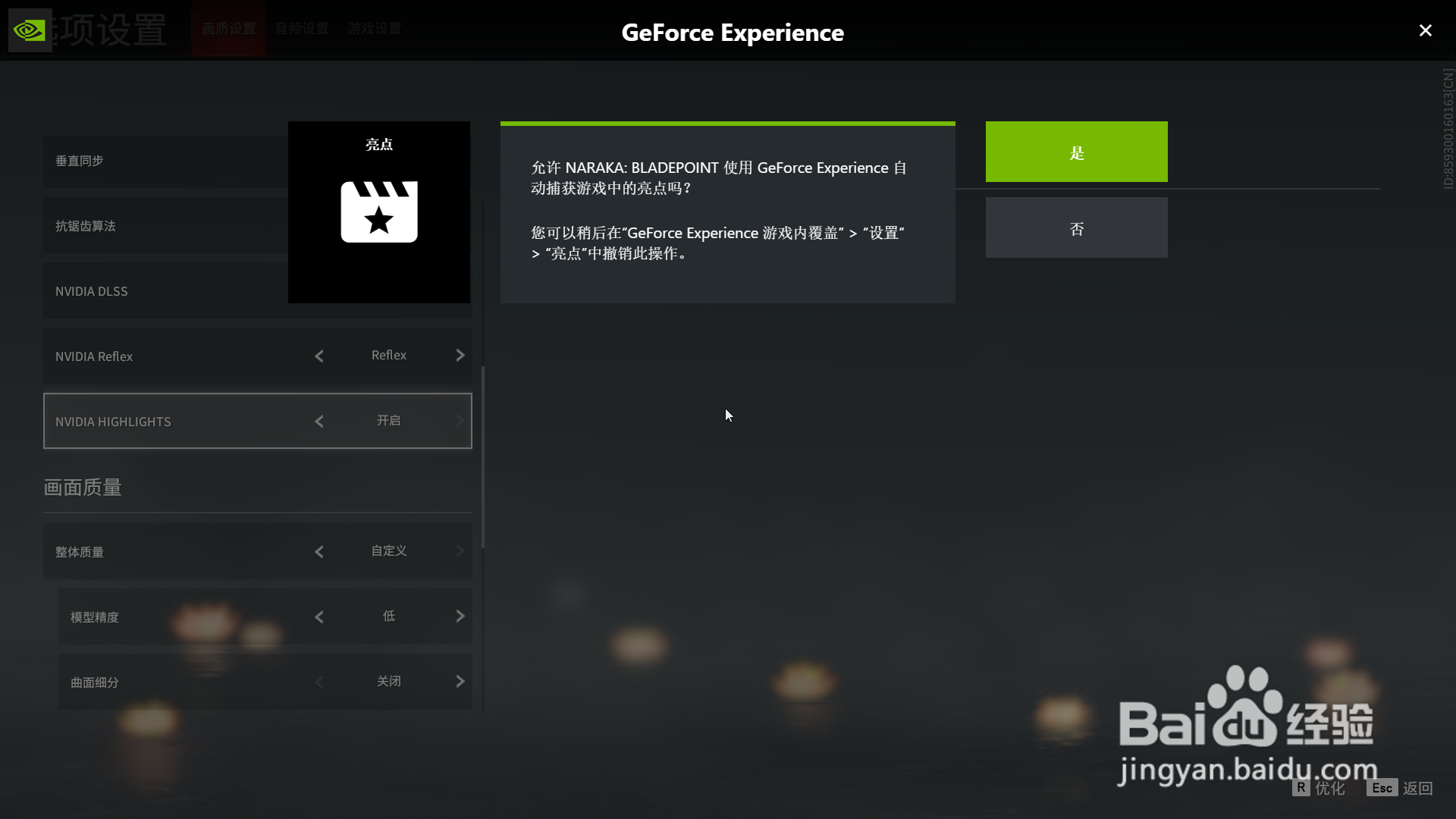This screenshot has width=1456, height=819.
Task: Click right arrow for NVIDIA Reflex
Action: click(460, 356)
